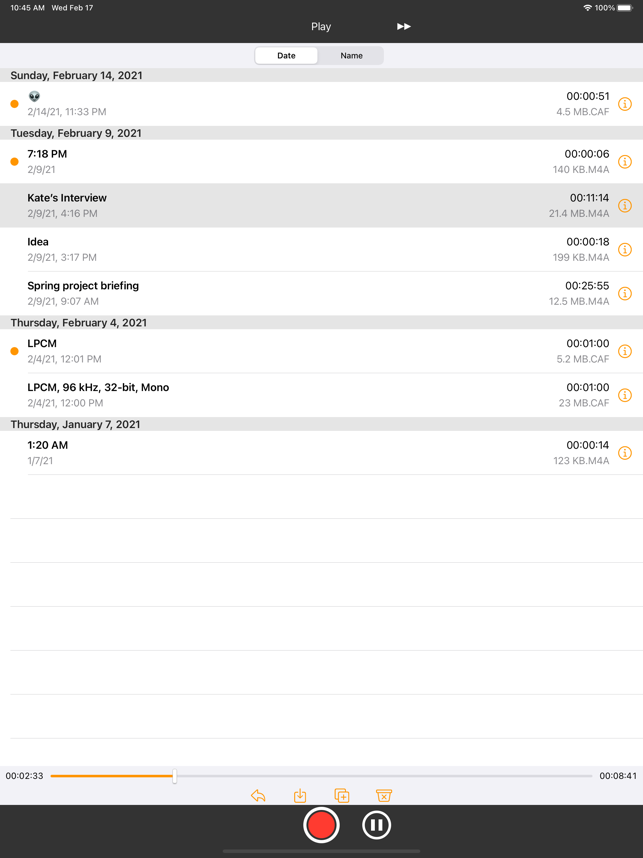643x858 pixels.
Task: Toggle the orange dot on LPCM recording
Action: point(15,351)
